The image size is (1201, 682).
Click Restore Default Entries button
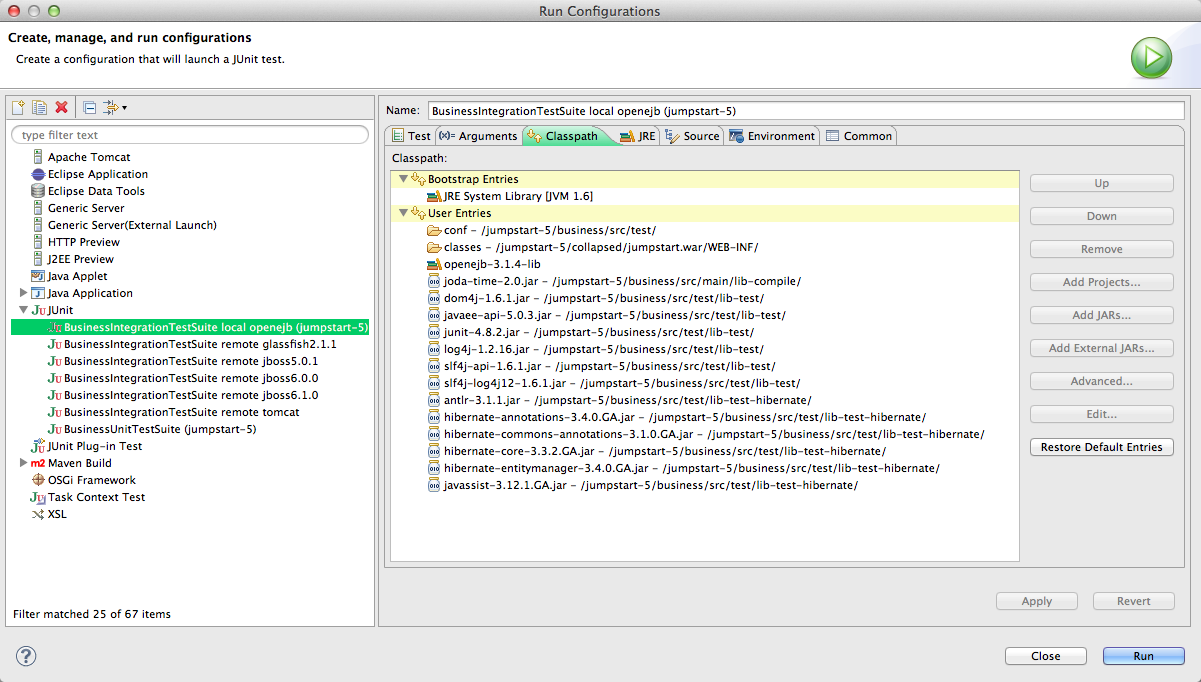click(x=1102, y=447)
